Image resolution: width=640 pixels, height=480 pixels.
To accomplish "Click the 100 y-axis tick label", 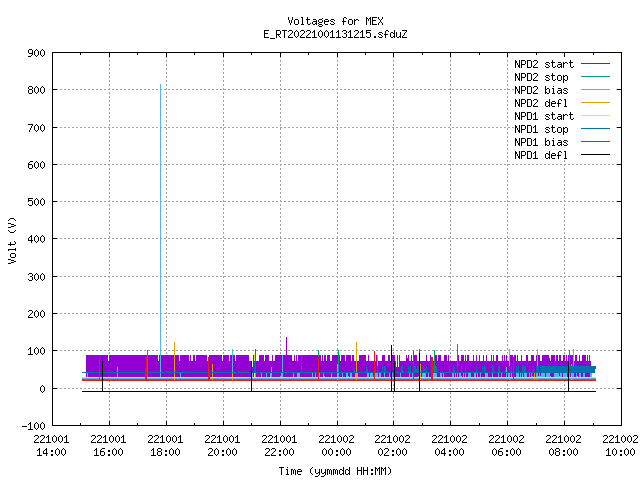I will 36,351.
